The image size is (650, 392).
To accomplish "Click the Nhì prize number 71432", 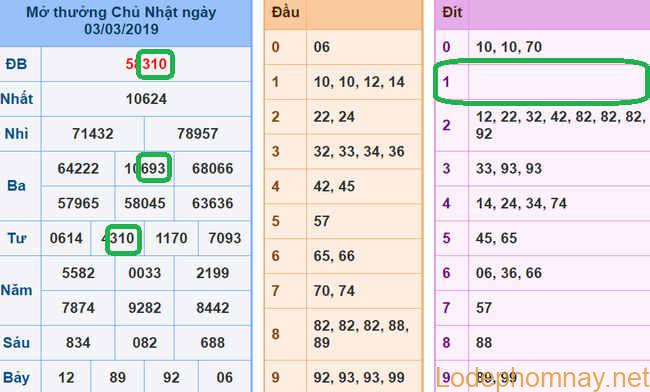I will pyautogui.click(x=92, y=134).
